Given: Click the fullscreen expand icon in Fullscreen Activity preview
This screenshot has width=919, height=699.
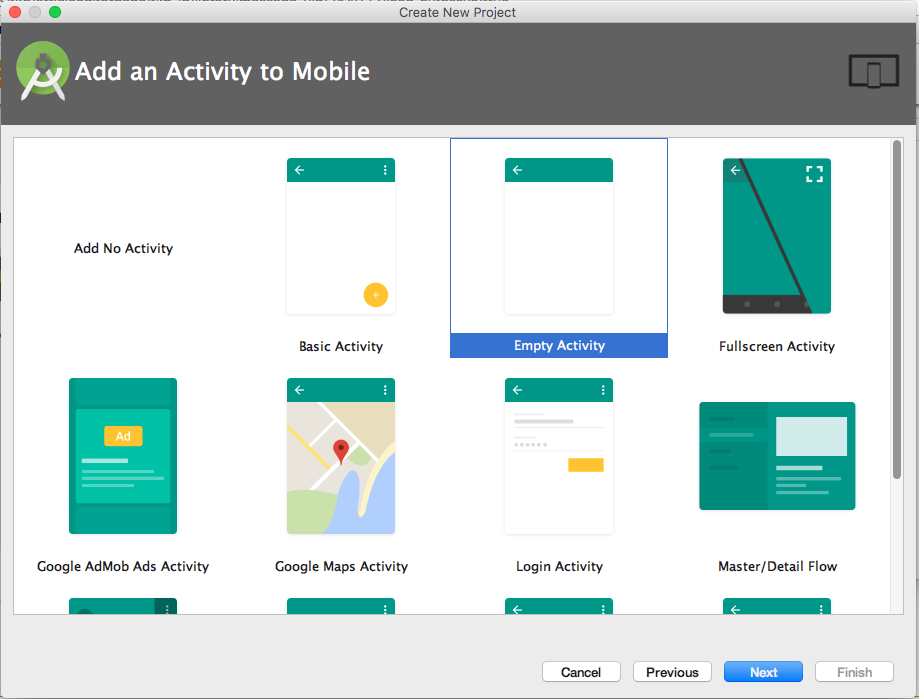Looking at the screenshot, I should (x=814, y=173).
